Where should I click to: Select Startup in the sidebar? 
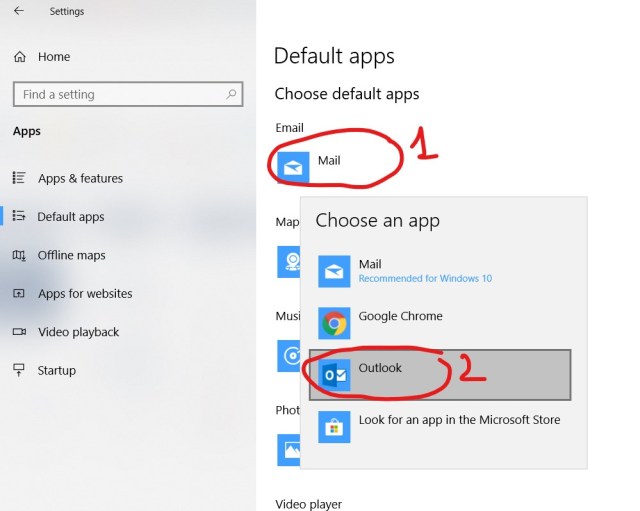[56, 370]
